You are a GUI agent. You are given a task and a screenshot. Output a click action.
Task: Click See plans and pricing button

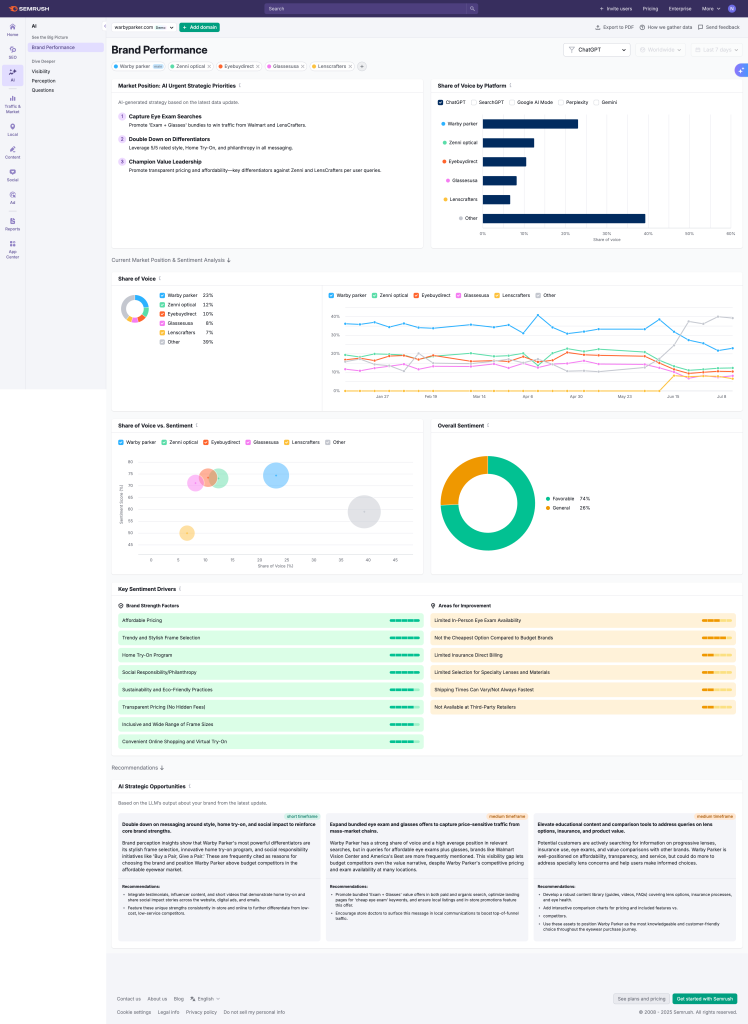click(x=642, y=999)
